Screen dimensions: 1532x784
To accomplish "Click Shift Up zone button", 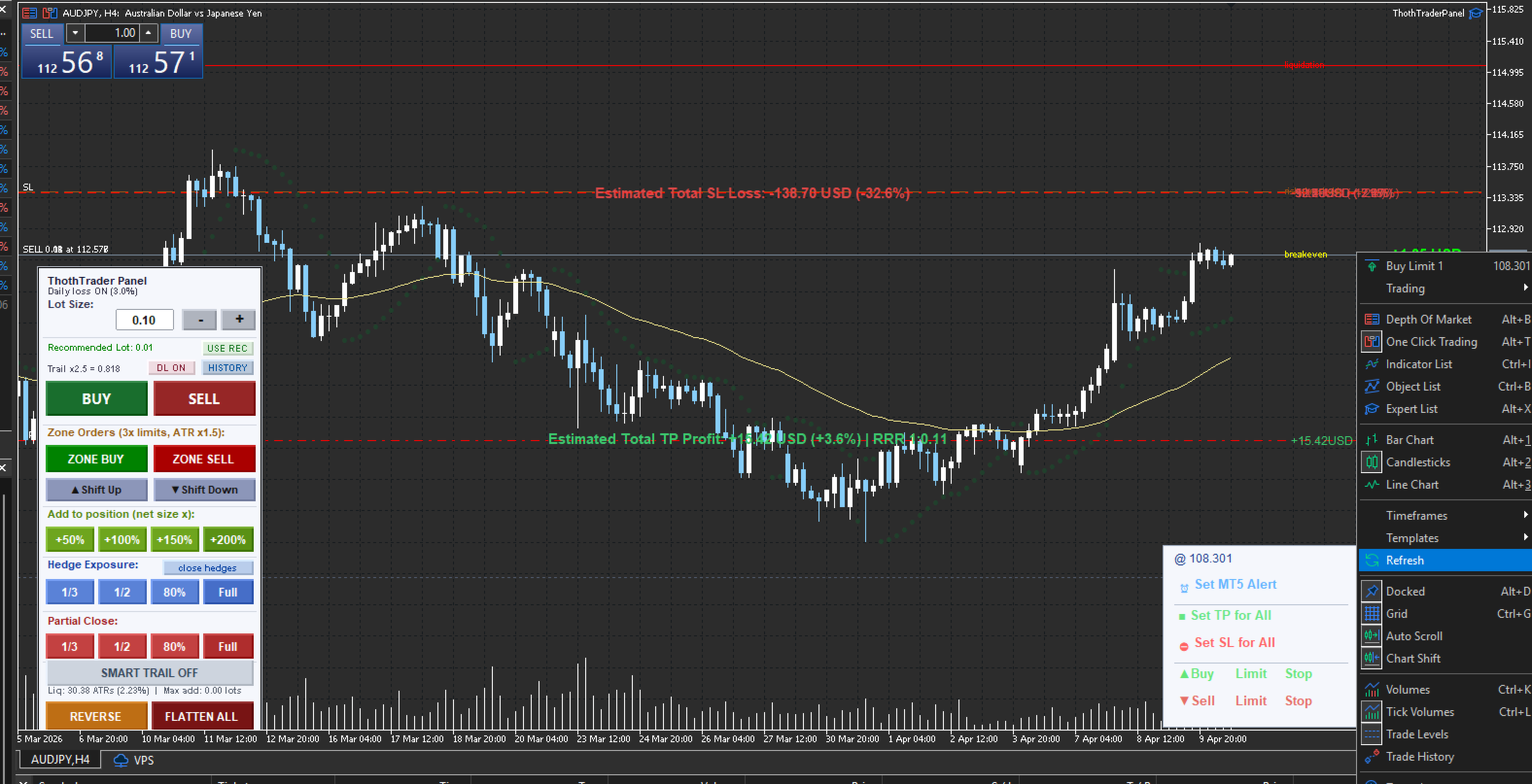I will [96, 490].
